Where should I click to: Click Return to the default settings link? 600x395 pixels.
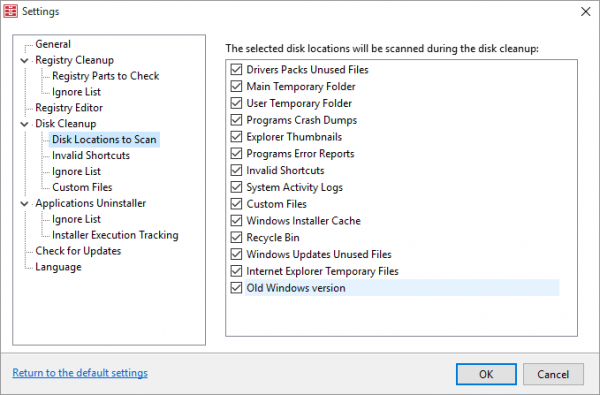click(80, 373)
